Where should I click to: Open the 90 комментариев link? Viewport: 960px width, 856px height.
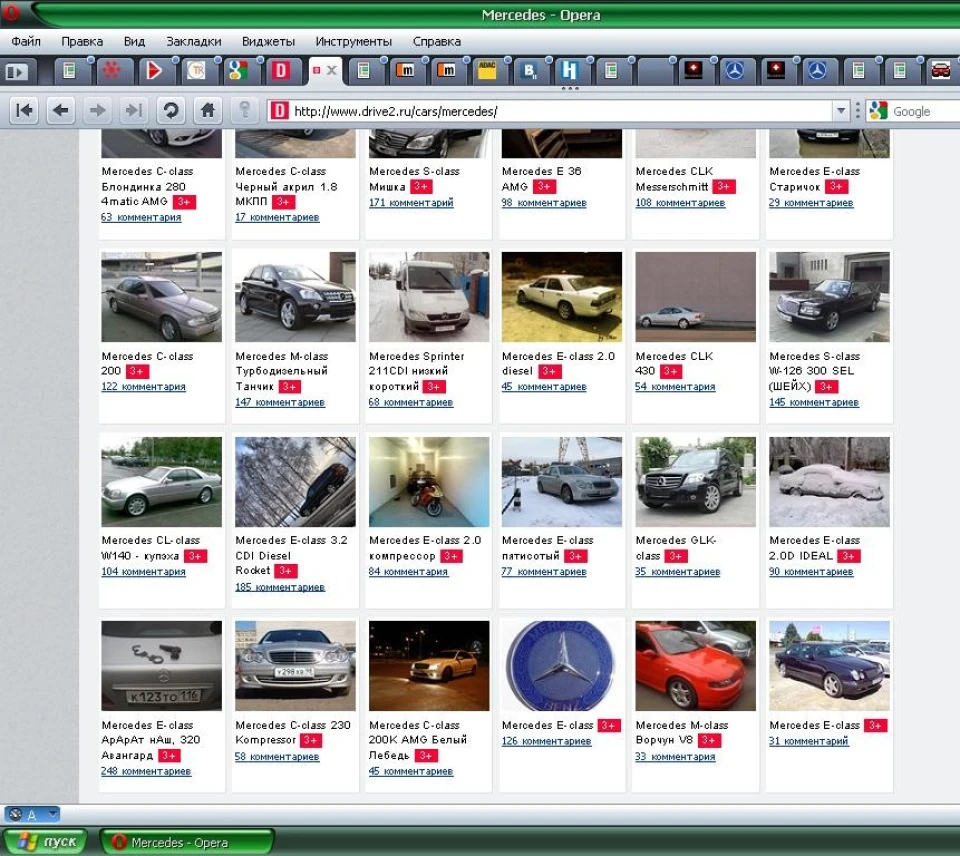(811, 572)
